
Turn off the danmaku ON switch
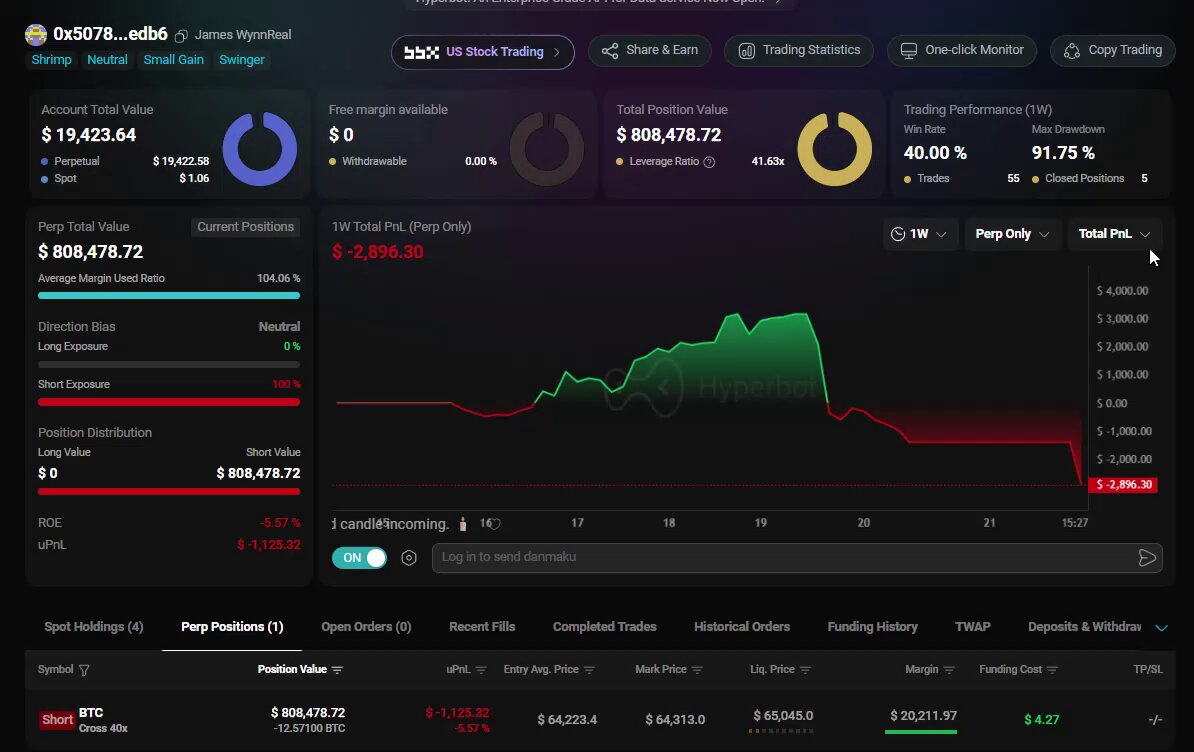coord(359,558)
